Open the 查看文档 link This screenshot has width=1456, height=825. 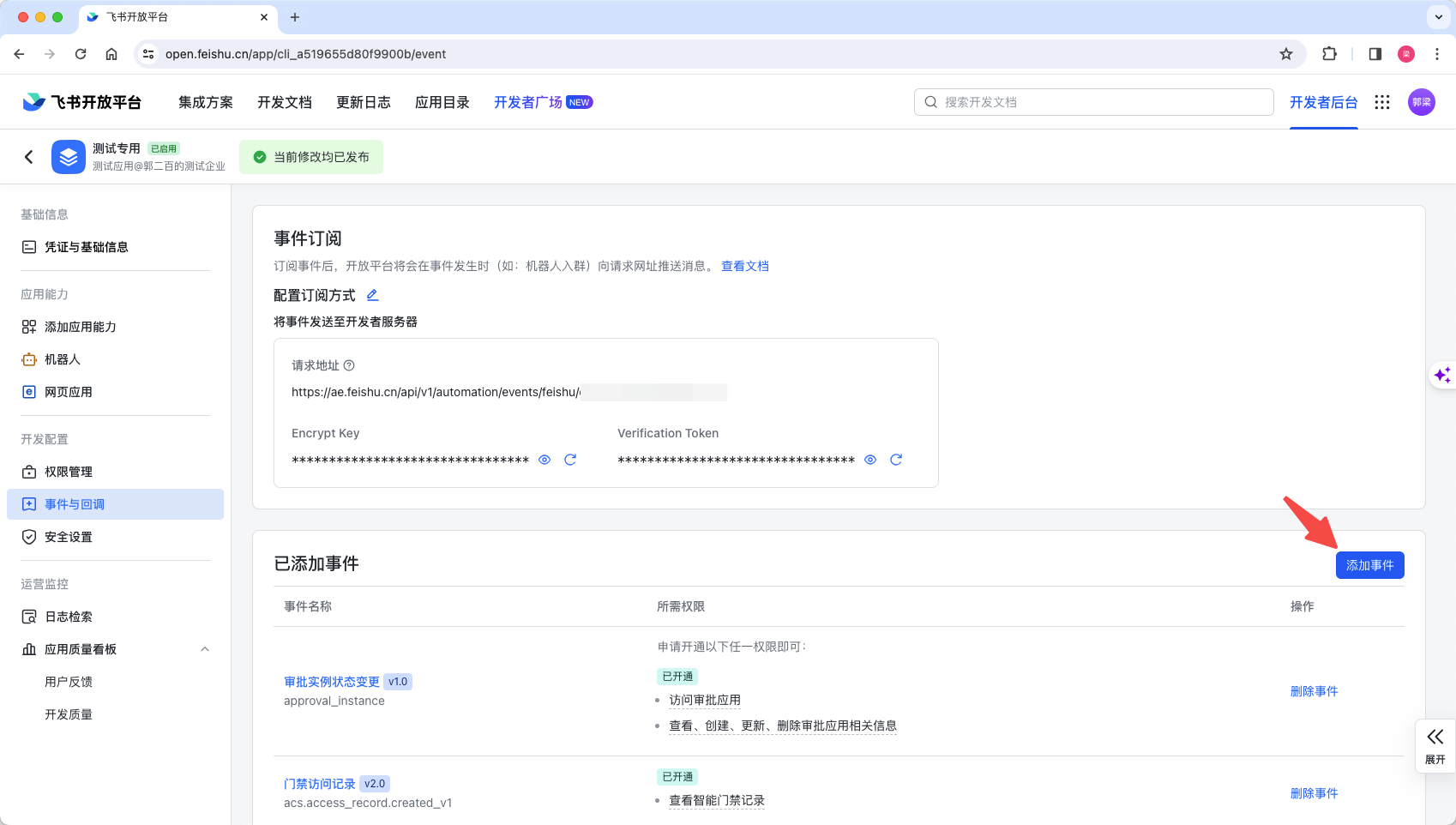click(745, 266)
